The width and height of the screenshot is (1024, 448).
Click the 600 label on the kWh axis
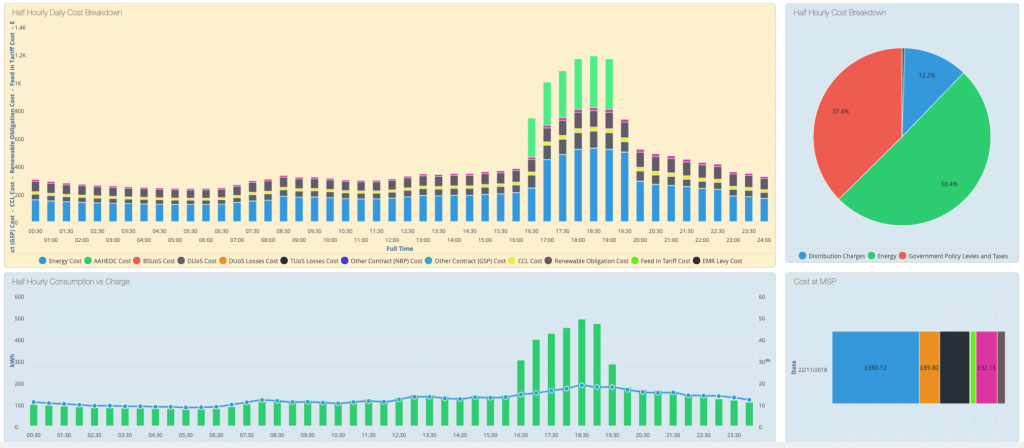click(x=20, y=296)
